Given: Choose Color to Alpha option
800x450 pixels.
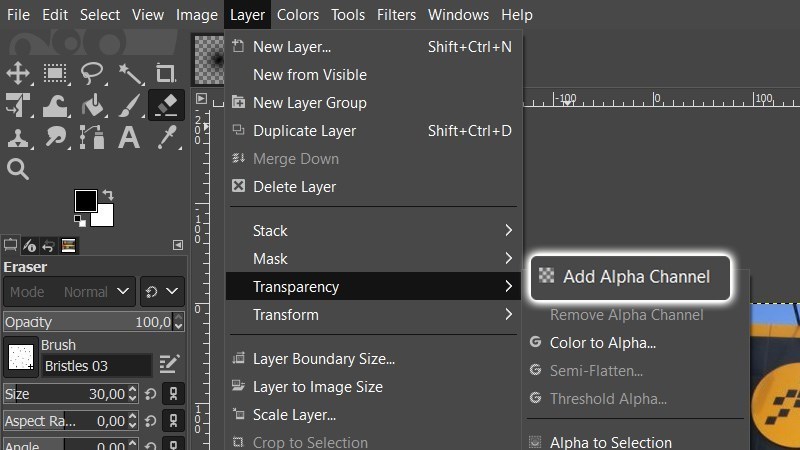Looking at the screenshot, I should point(602,343).
